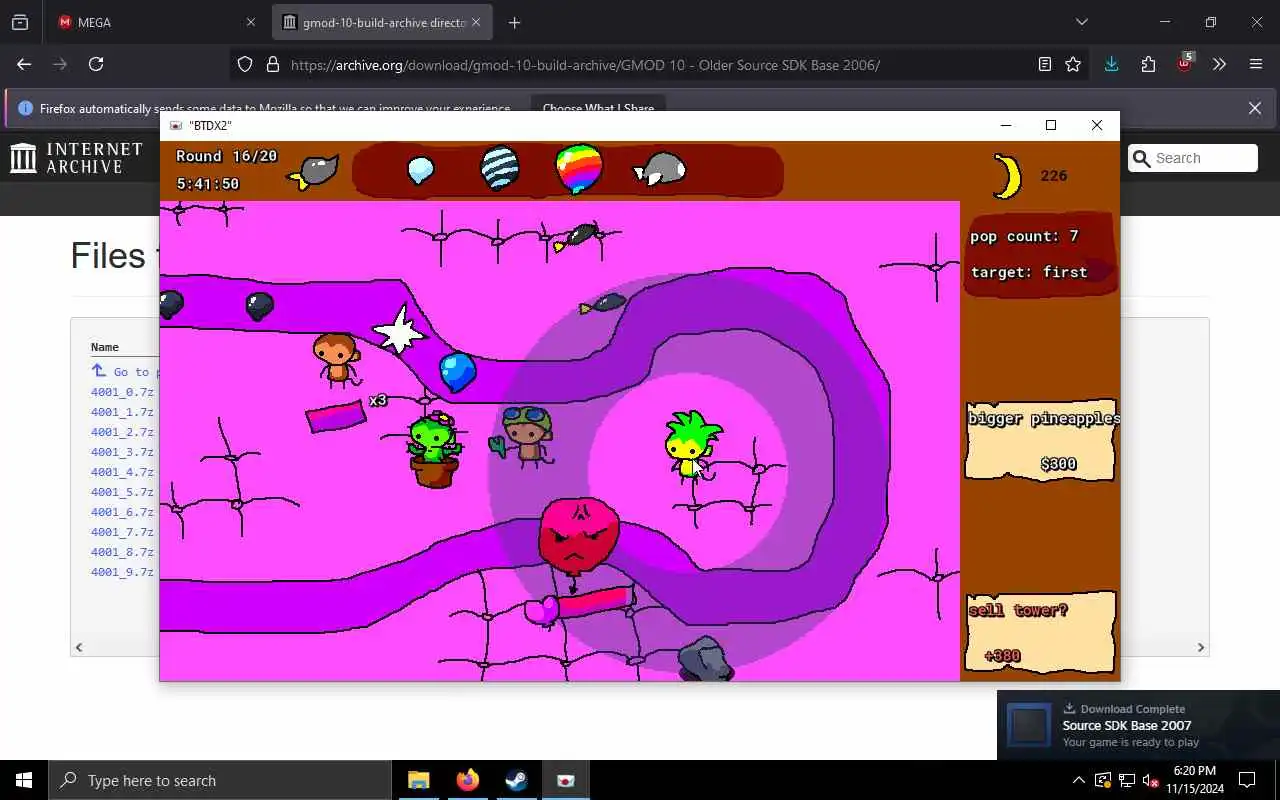This screenshot has height=800, width=1280.
Task: Click the white star pop burst
Action: click(x=399, y=331)
